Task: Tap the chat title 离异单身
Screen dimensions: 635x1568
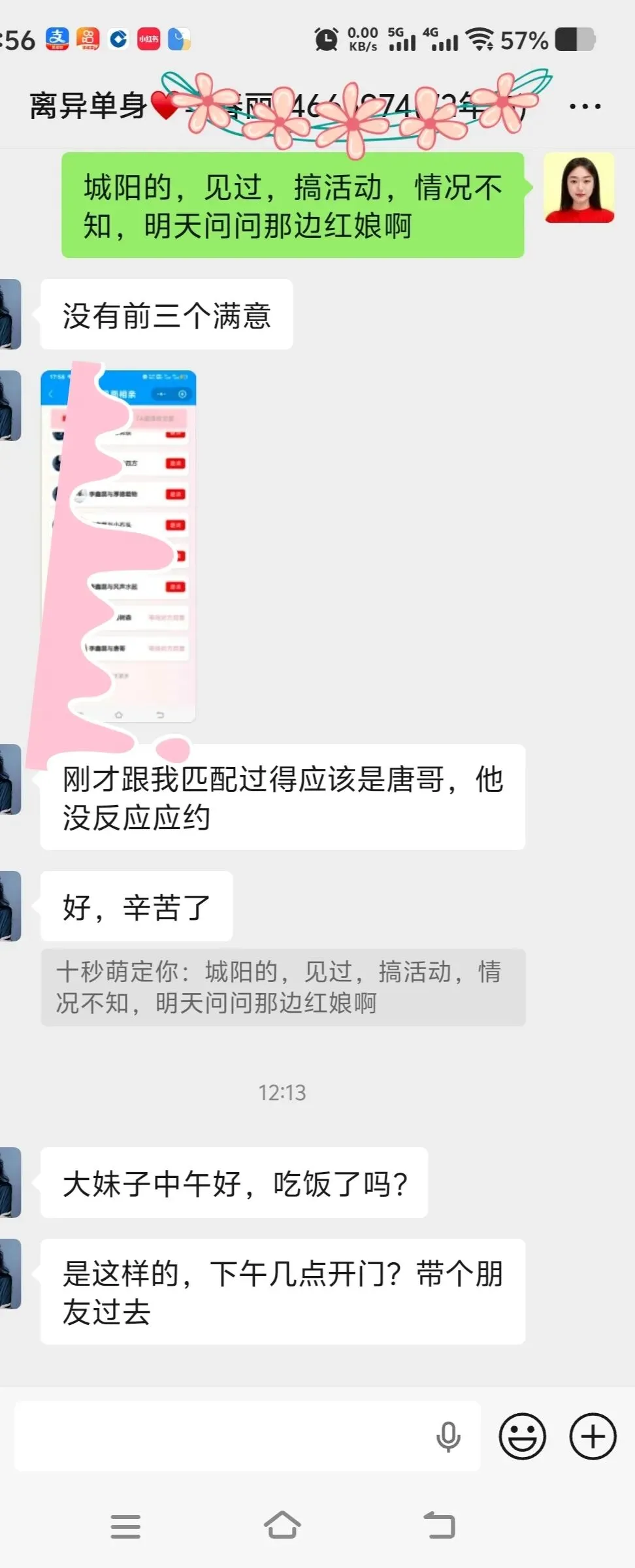Action: (x=88, y=106)
